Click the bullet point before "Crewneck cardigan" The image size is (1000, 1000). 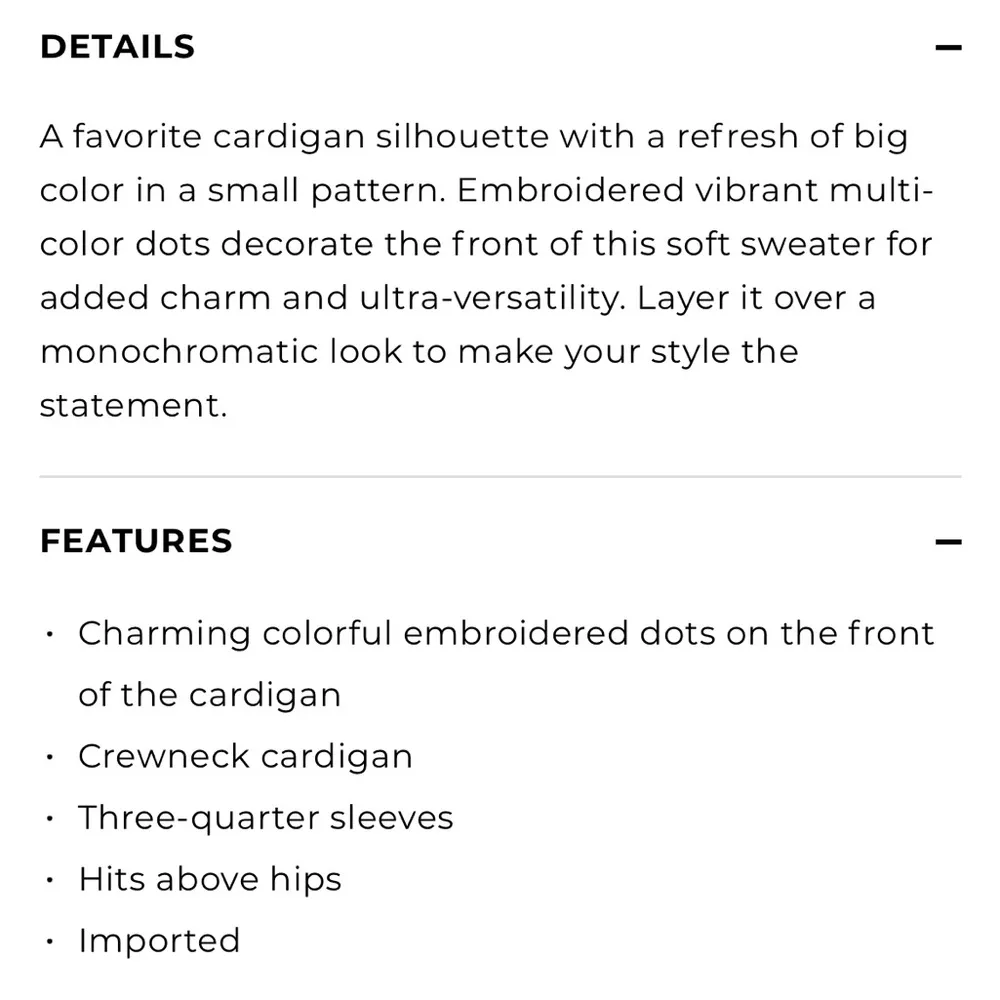[x=49, y=757]
